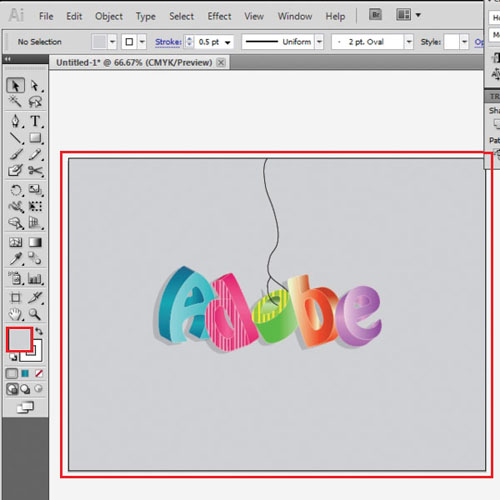Click the Arrange Documents icon
This screenshot has width=500, height=500.
pyautogui.click(x=403, y=15)
